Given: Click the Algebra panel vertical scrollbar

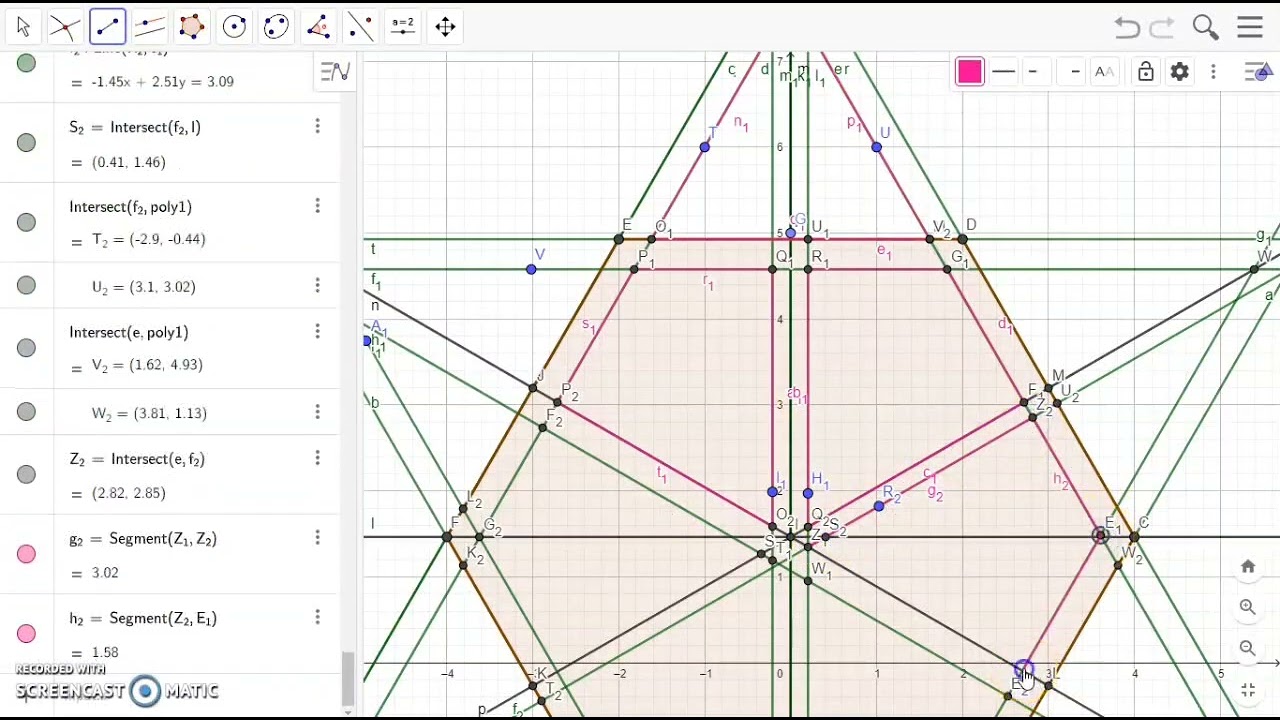Looking at the screenshot, I should coord(347,679).
